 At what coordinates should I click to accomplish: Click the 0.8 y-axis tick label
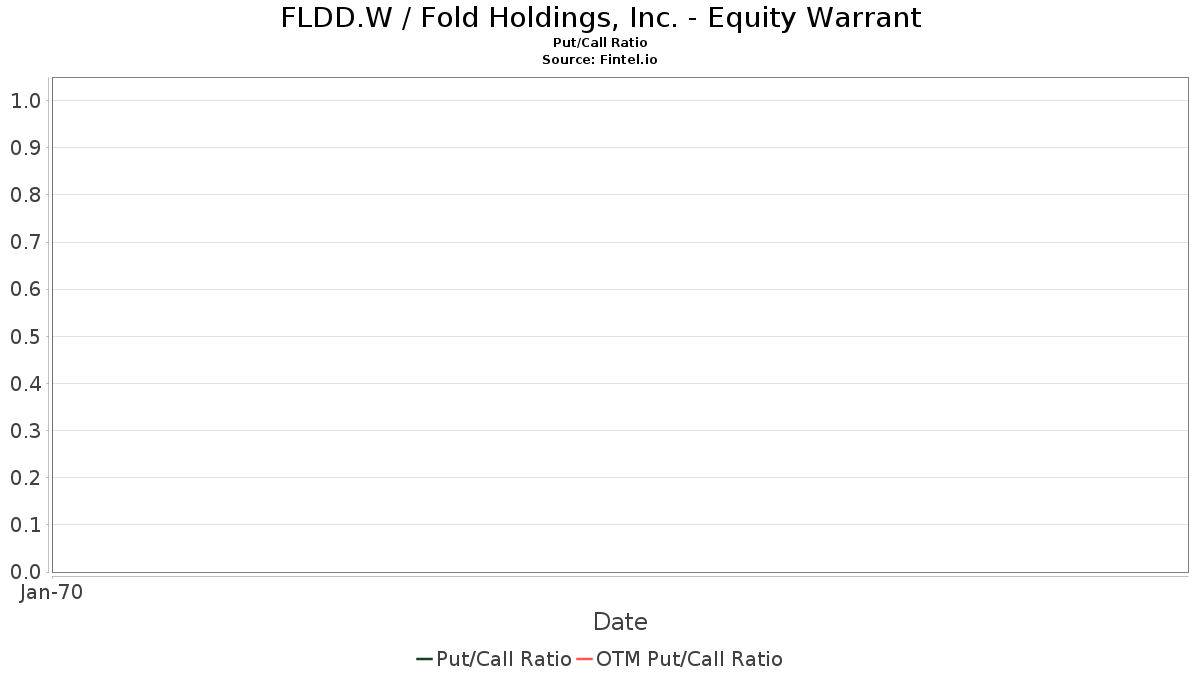point(25,195)
